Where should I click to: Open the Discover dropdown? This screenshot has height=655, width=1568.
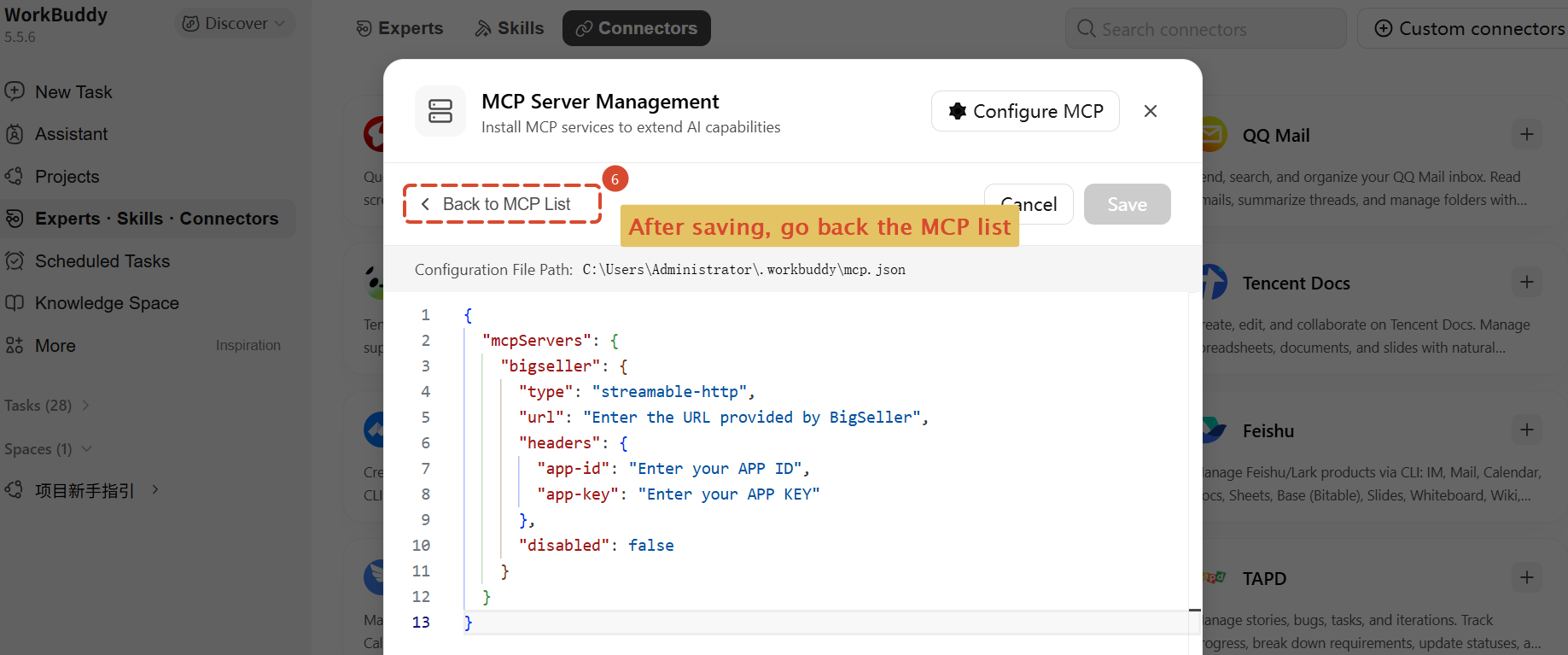[235, 23]
